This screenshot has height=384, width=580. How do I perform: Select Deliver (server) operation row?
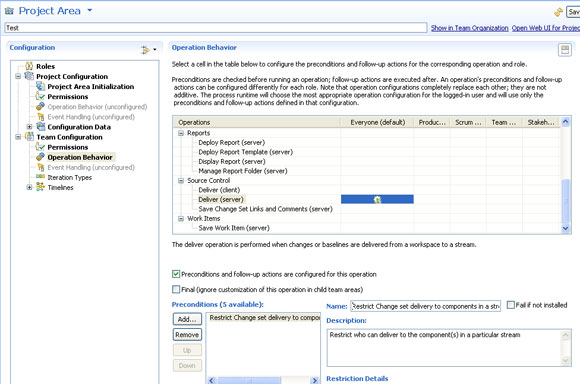click(221, 199)
